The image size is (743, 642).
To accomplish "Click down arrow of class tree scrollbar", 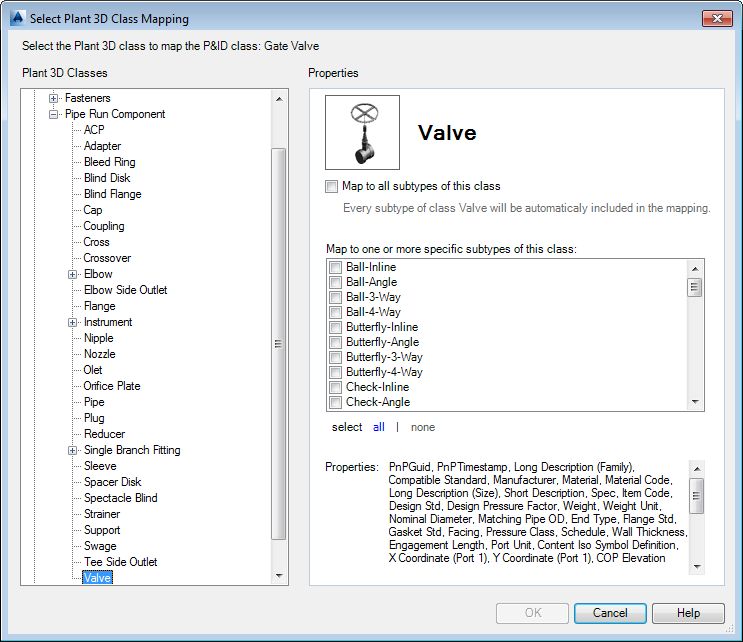I will point(279,576).
